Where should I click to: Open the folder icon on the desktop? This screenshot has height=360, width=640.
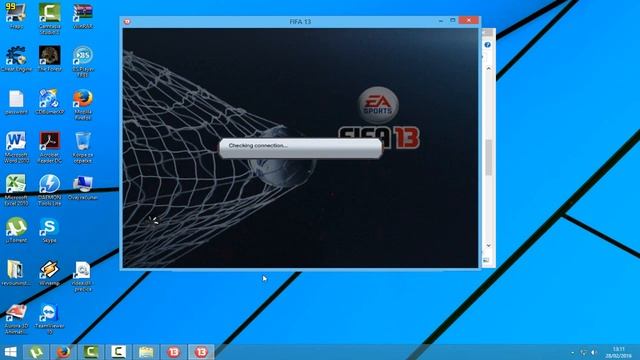coord(16,273)
